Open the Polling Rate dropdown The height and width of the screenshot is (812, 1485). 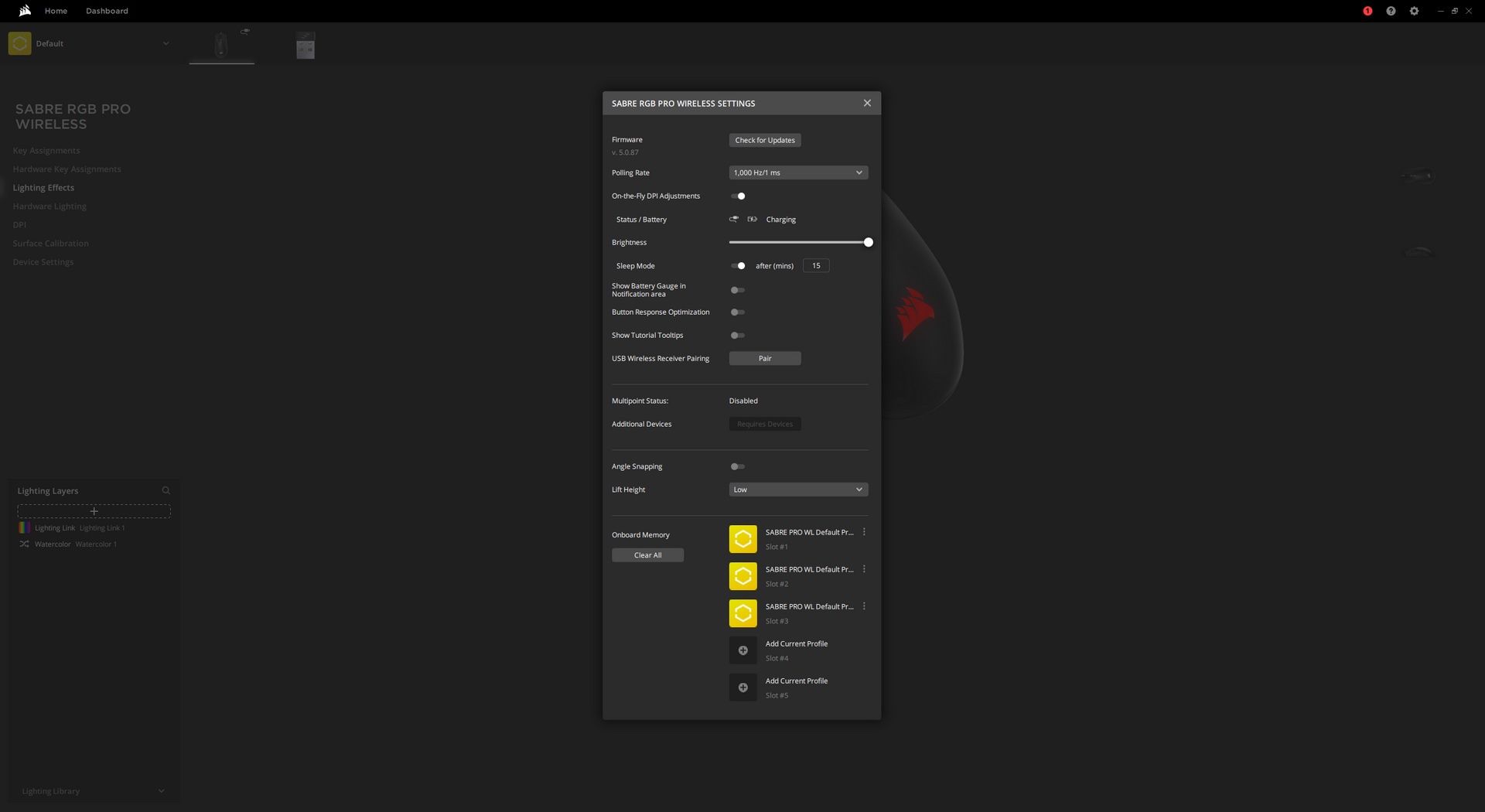click(798, 172)
